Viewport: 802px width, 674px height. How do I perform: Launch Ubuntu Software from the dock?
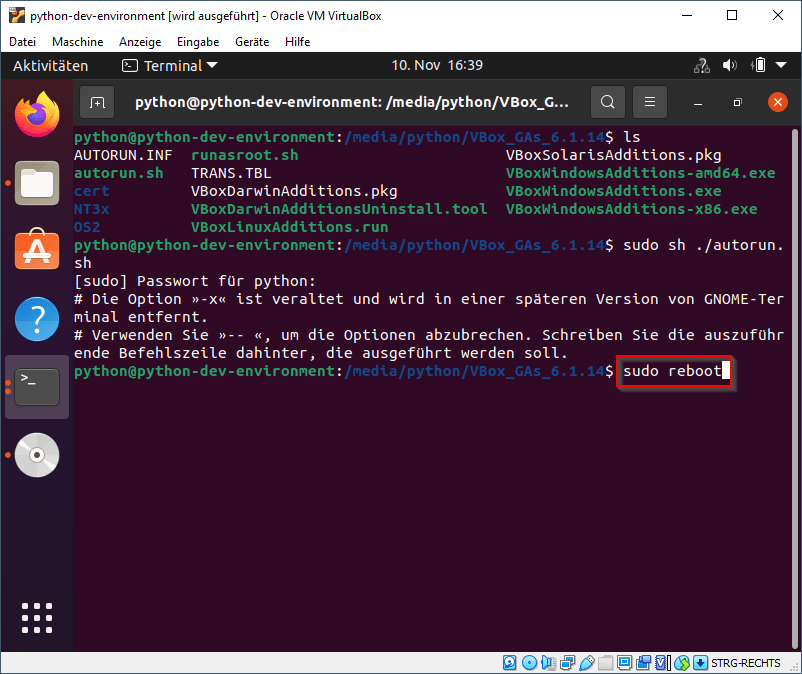pos(37,250)
